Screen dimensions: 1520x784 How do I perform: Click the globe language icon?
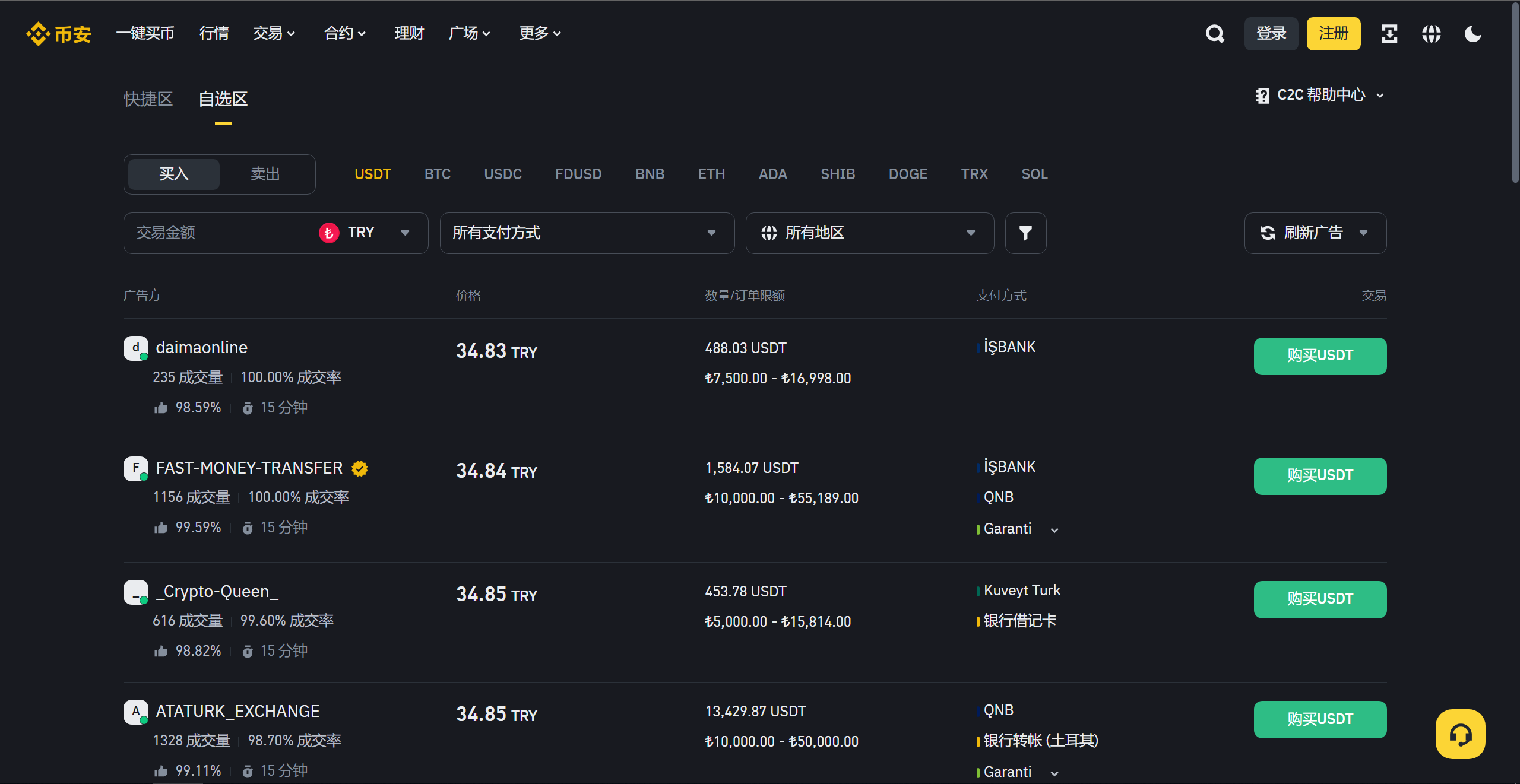pyautogui.click(x=1431, y=34)
